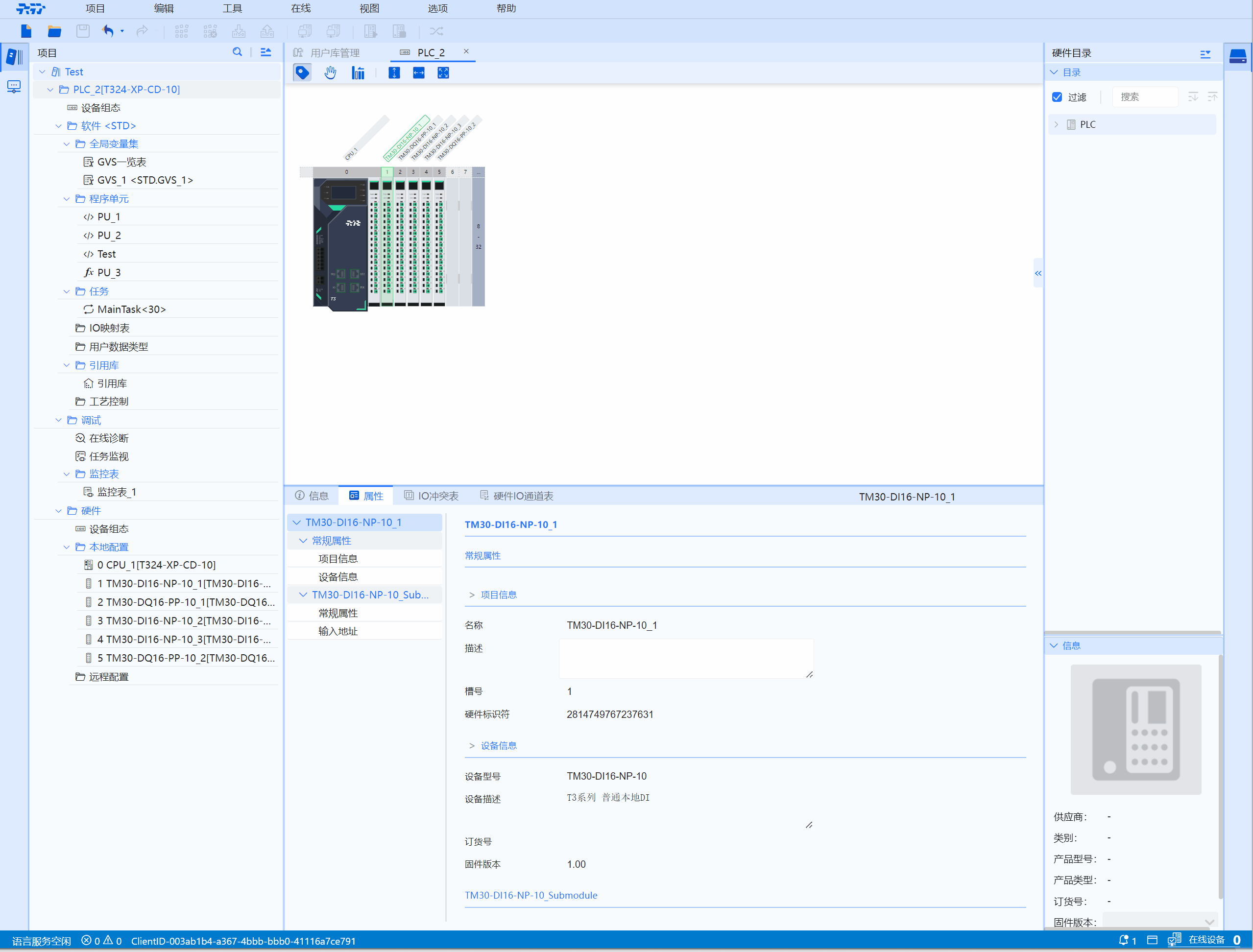
Task: Click the hardware catalog search field
Action: [x=1144, y=97]
